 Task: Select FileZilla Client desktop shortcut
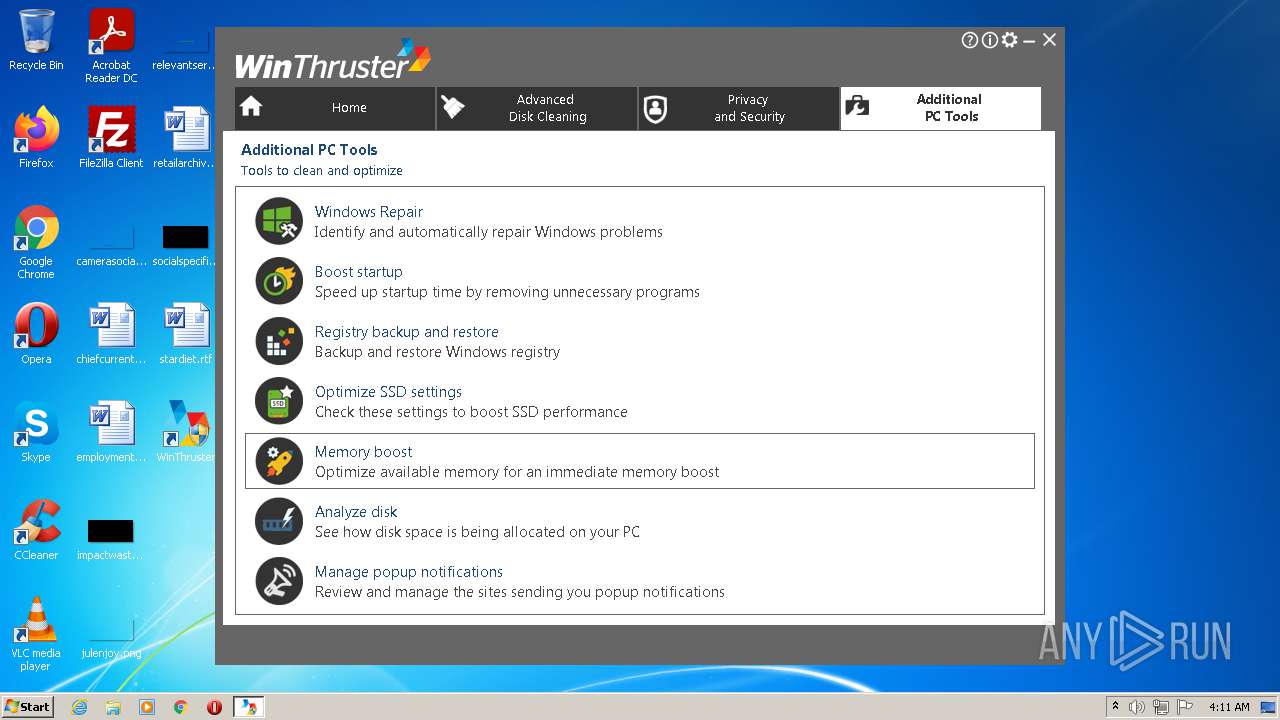111,138
